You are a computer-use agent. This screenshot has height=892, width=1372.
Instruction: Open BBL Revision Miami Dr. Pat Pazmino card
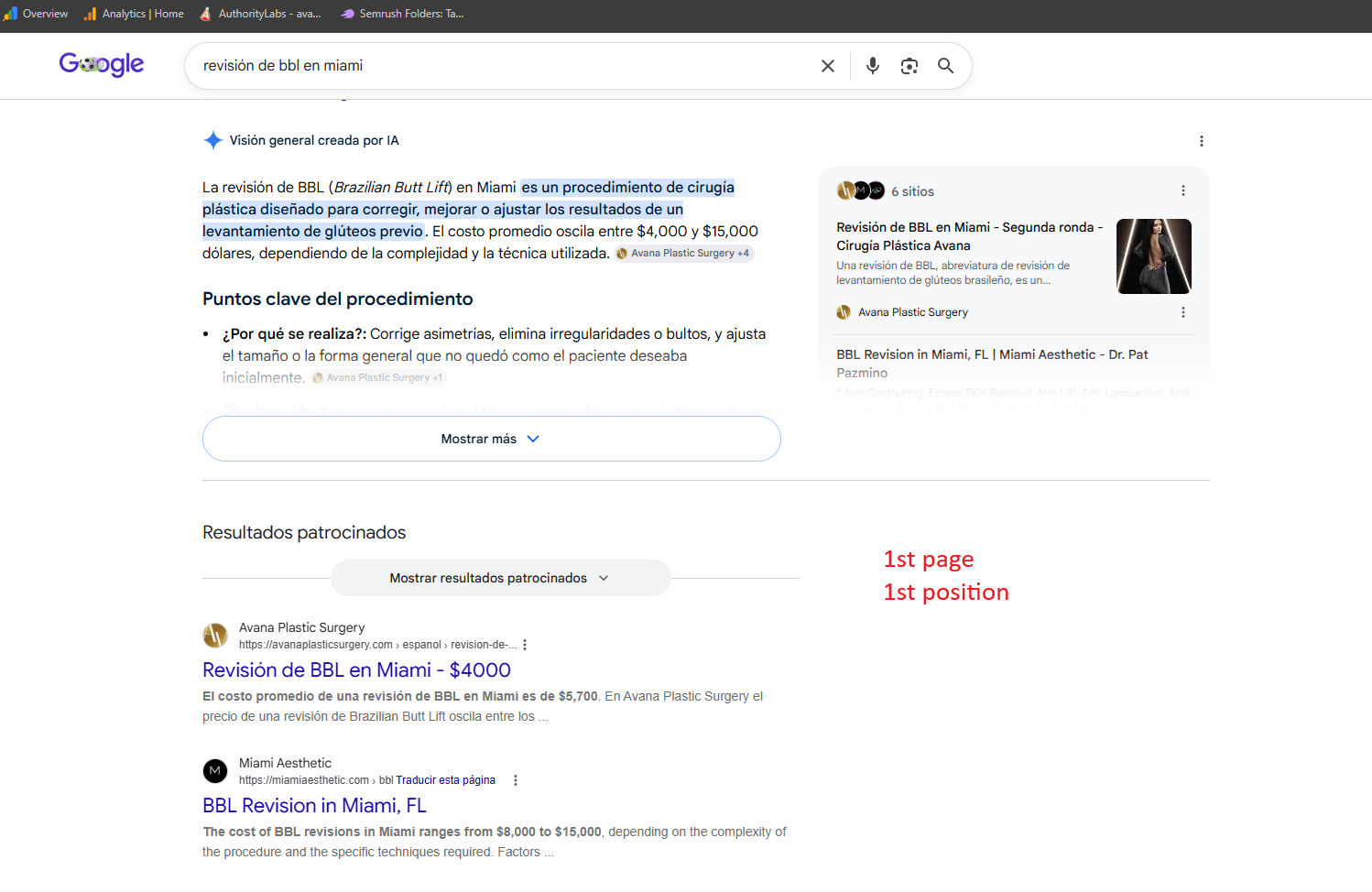992,364
